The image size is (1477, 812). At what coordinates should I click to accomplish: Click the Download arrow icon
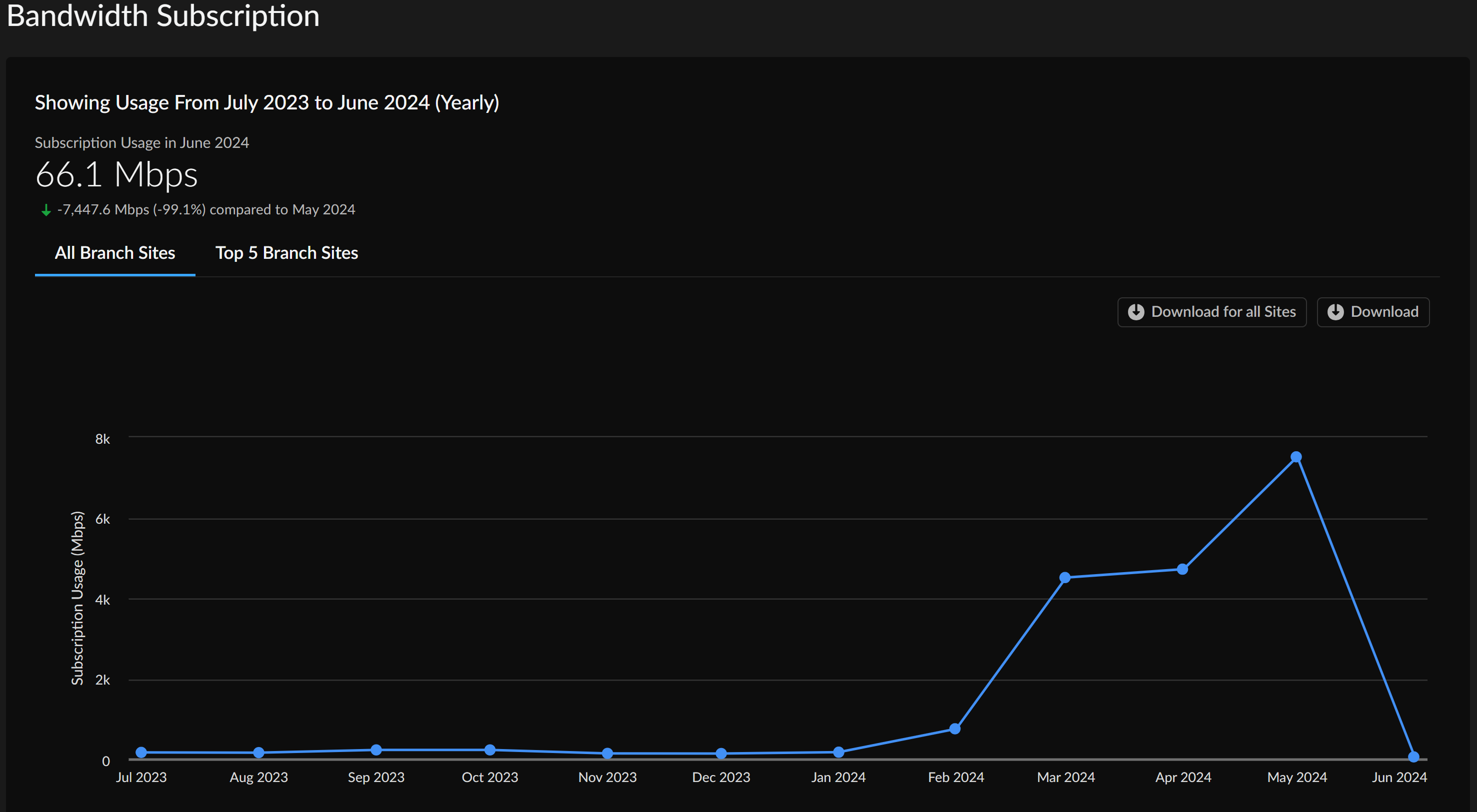pos(1335,312)
